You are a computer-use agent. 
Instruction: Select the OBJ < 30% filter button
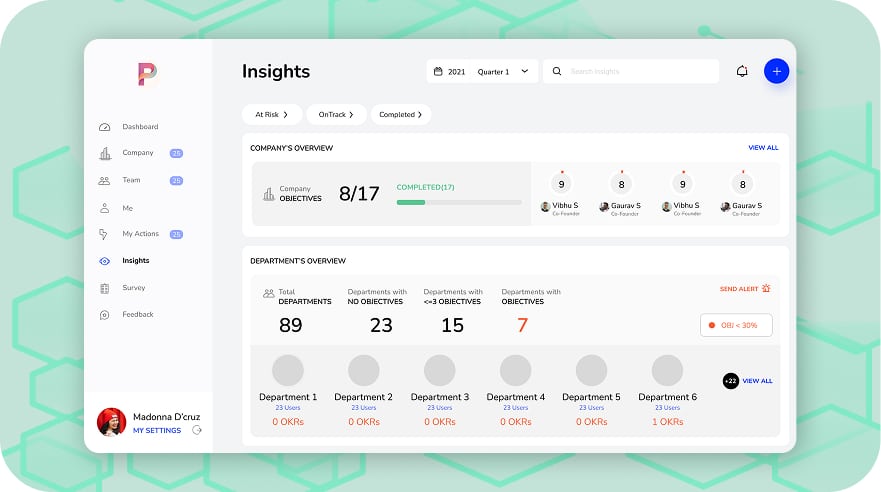(735, 325)
